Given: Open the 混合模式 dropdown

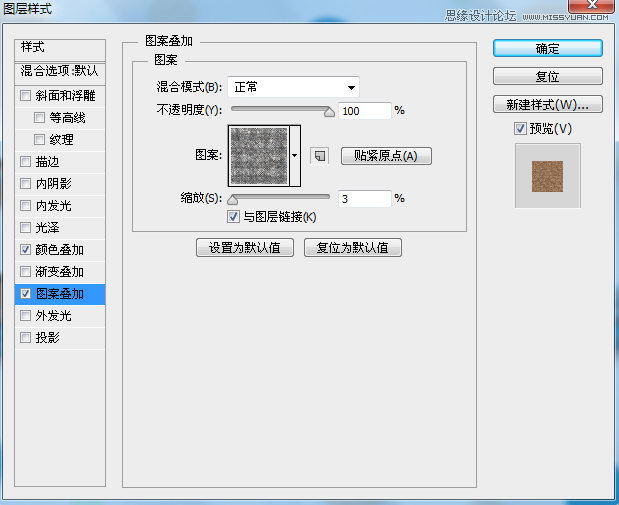Looking at the screenshot, I should [x=293, y=87].
